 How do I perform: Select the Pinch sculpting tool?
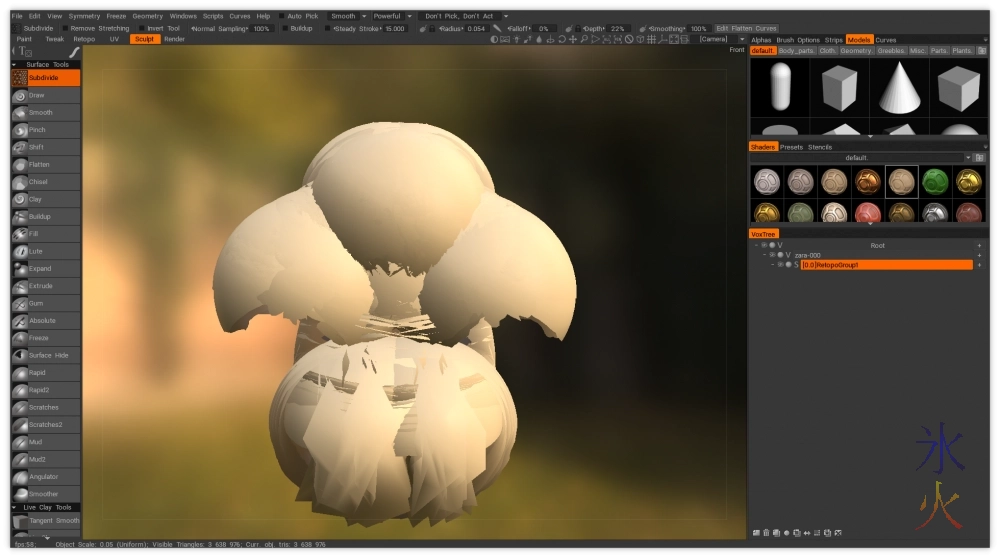[x=37, y=130]
